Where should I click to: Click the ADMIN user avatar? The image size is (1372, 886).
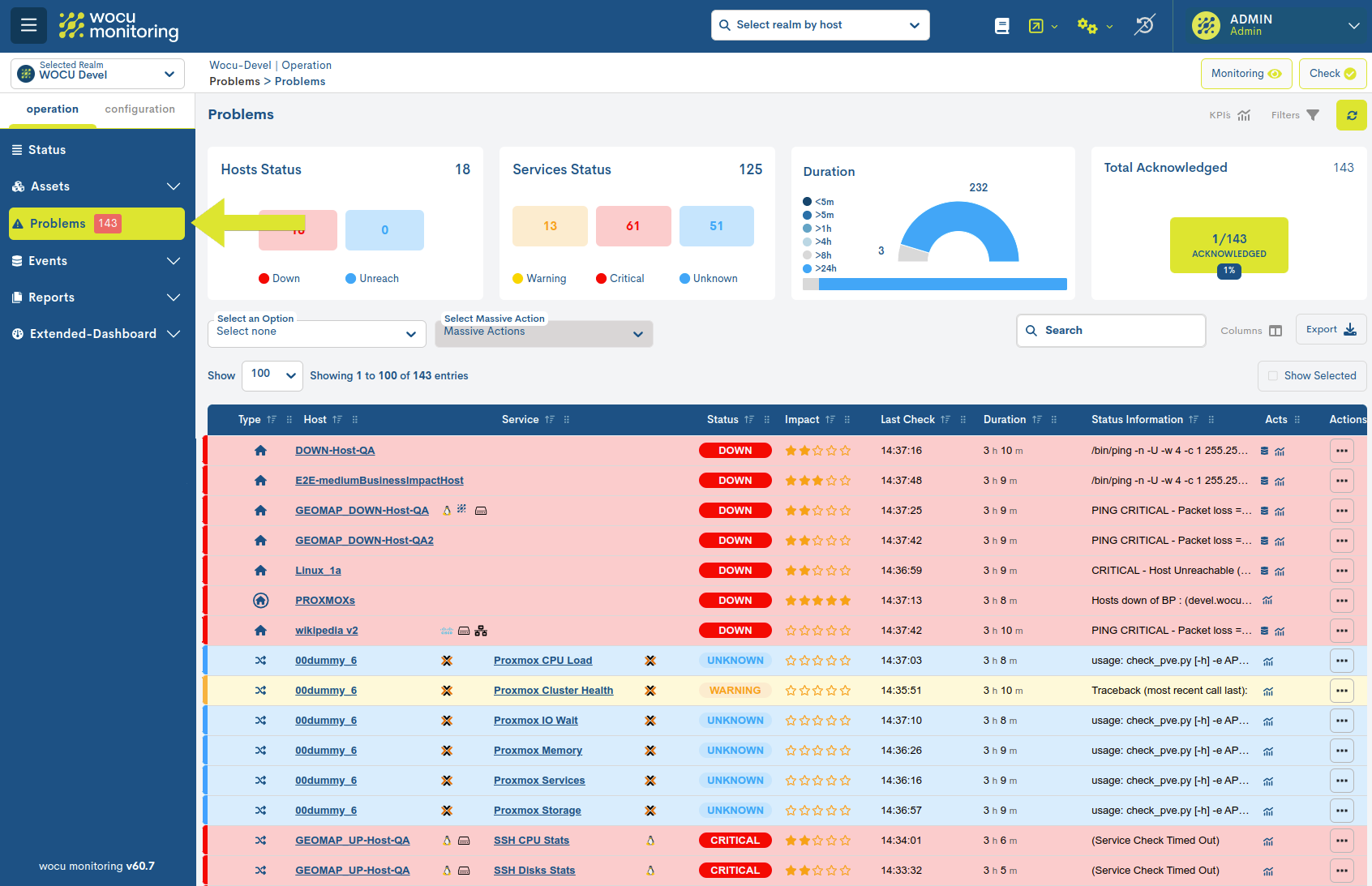click(x=1206, y=25)
